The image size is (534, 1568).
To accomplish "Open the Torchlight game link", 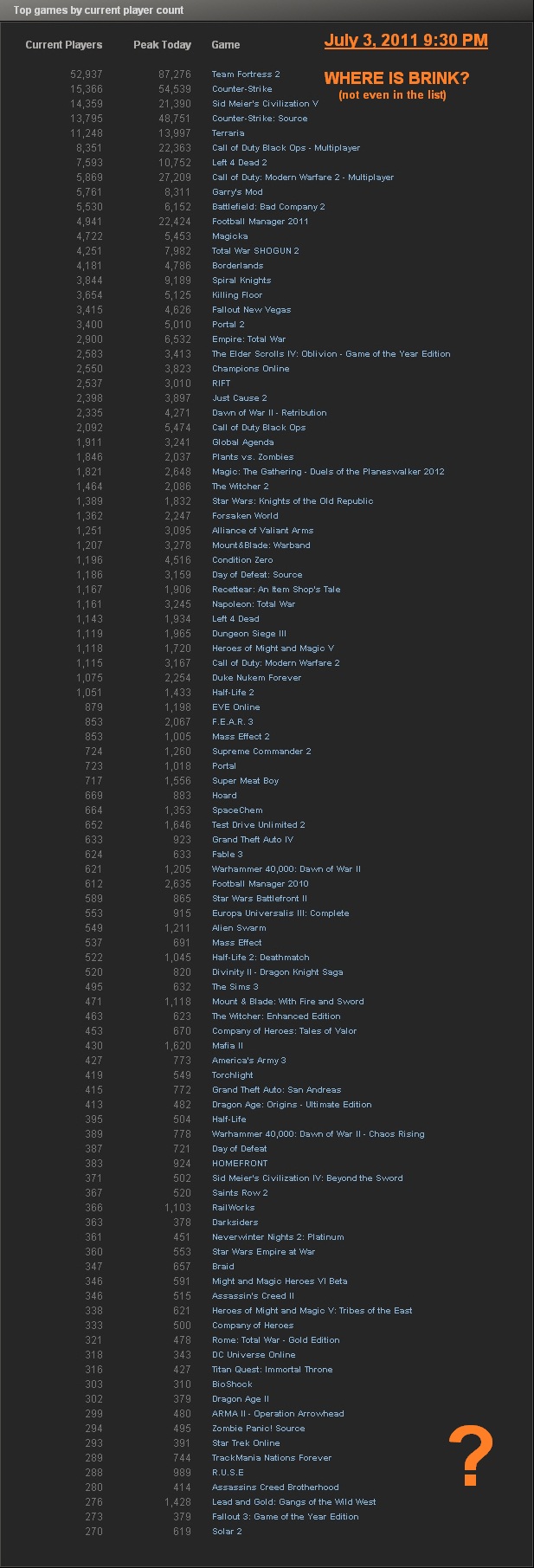I will [232, 1075].
